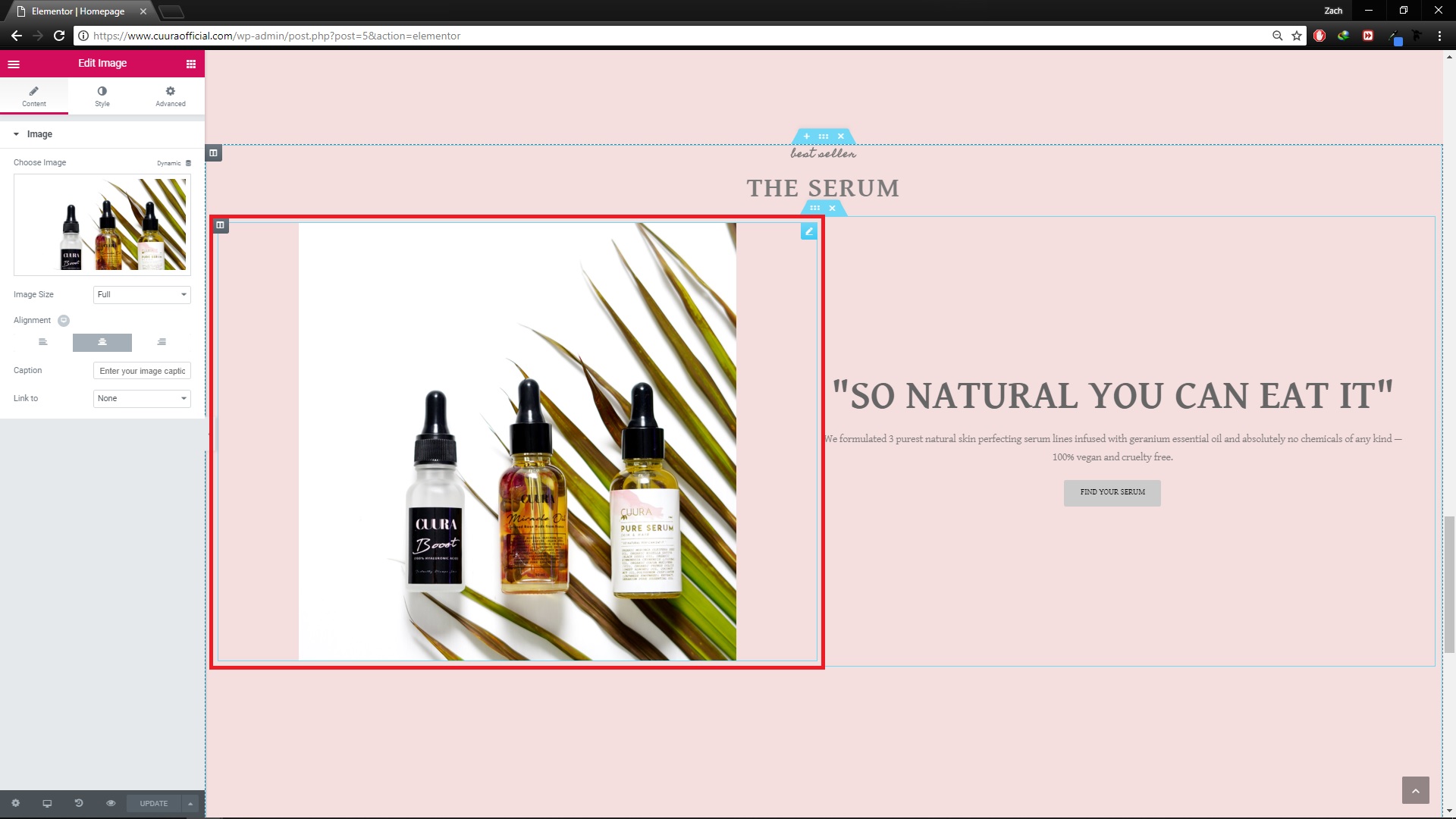The image size is (1456, 819).
Task: Open the black figure extension icon
Action: click(x=1417, y=36)
